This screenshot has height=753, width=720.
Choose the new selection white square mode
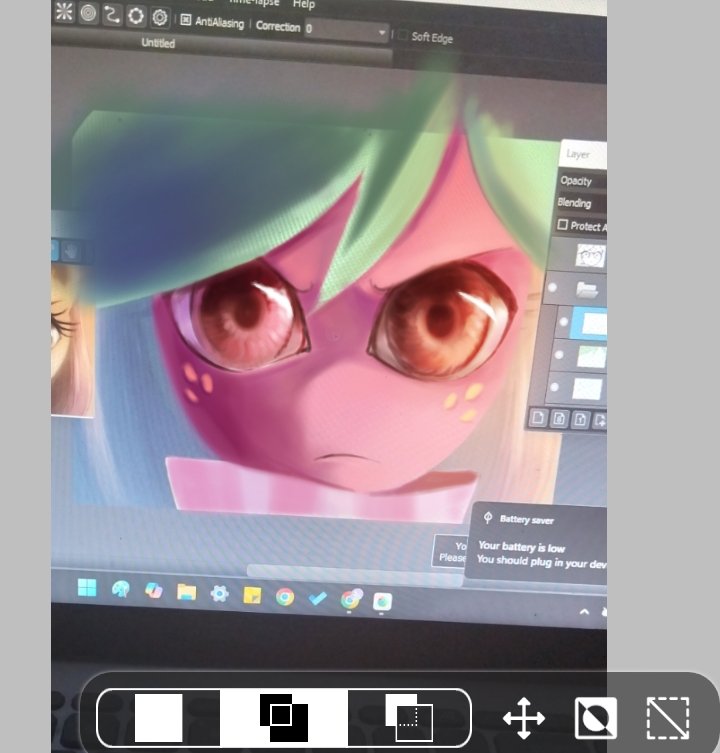[158, 717]
